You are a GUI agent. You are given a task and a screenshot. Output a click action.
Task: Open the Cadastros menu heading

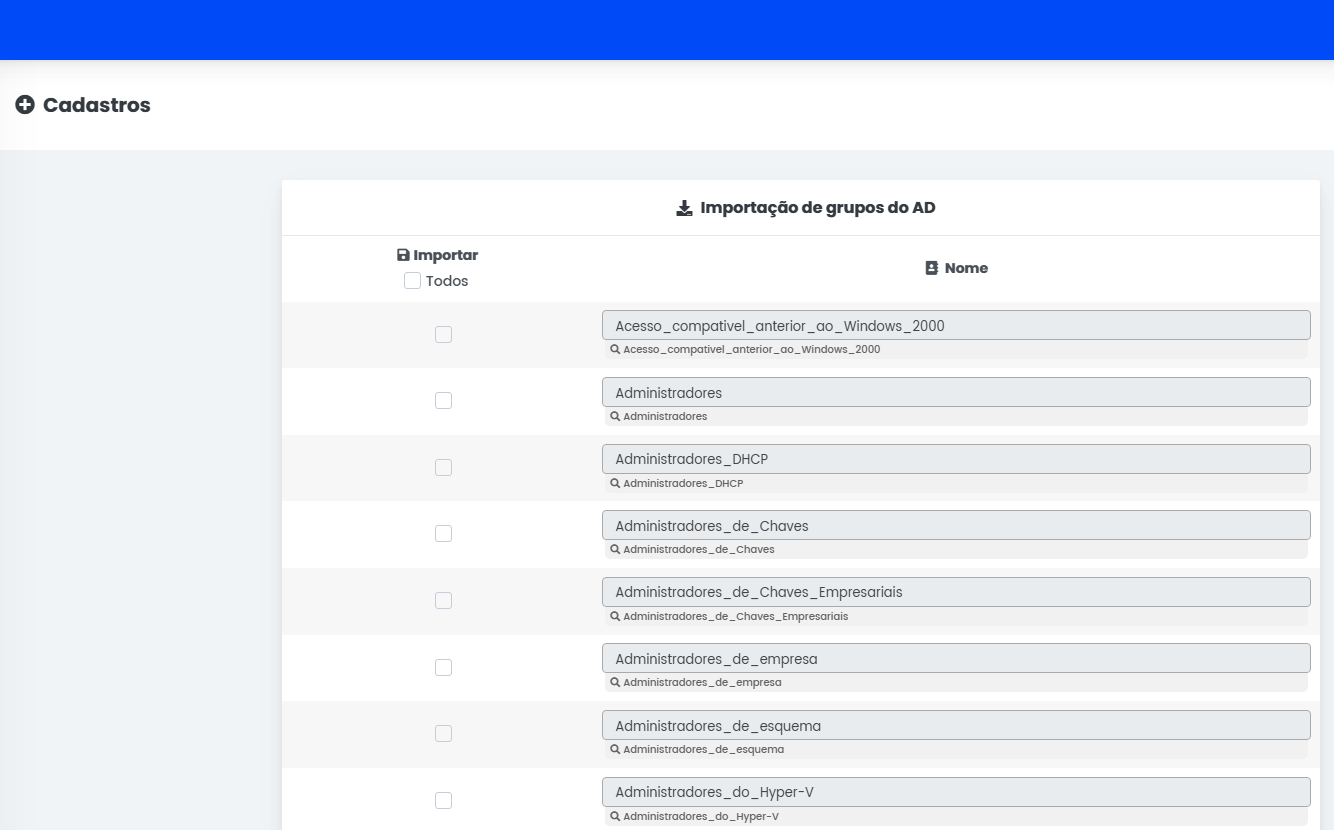96,105
